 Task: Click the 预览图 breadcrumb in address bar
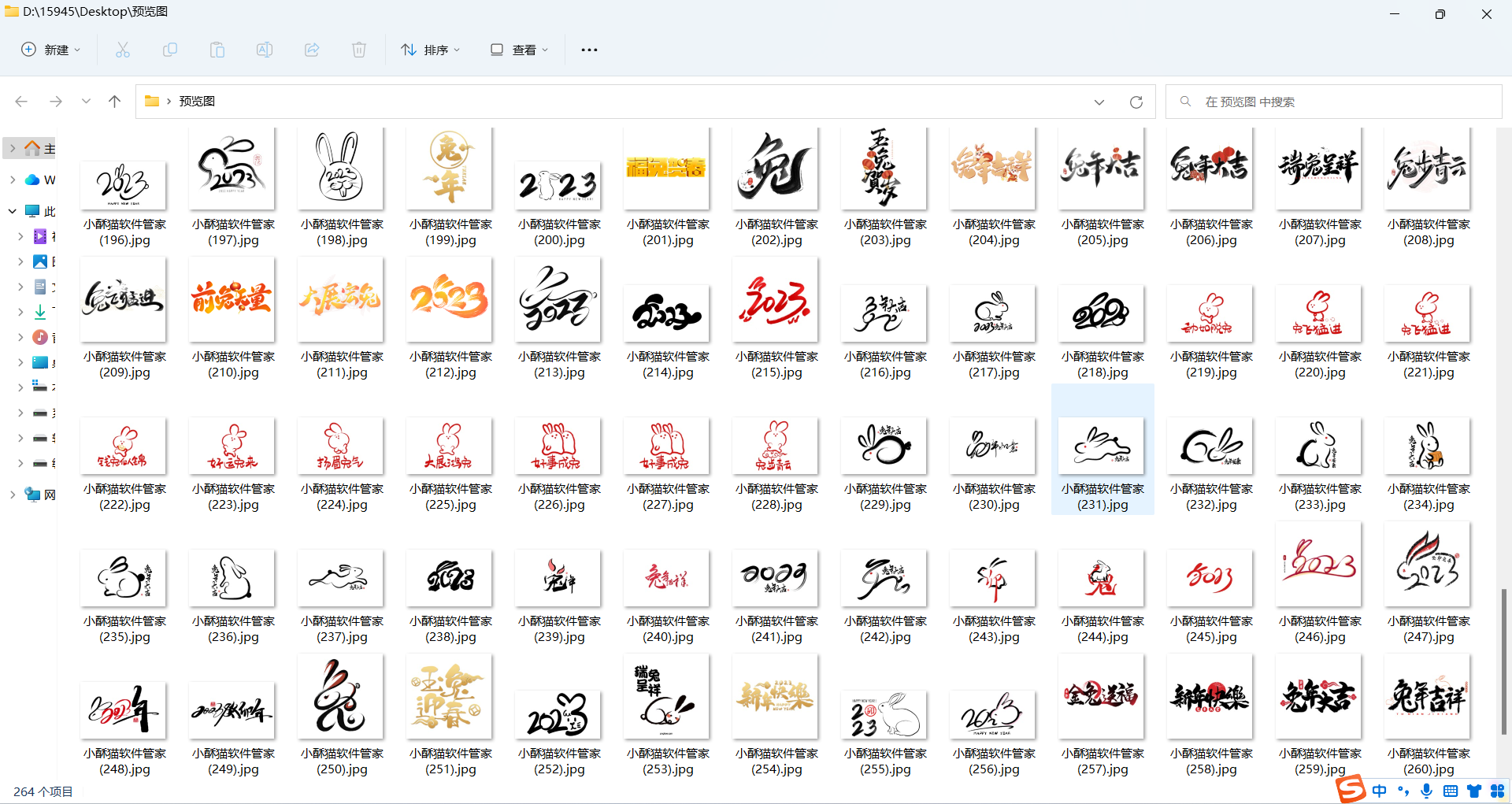click(197, 102)
